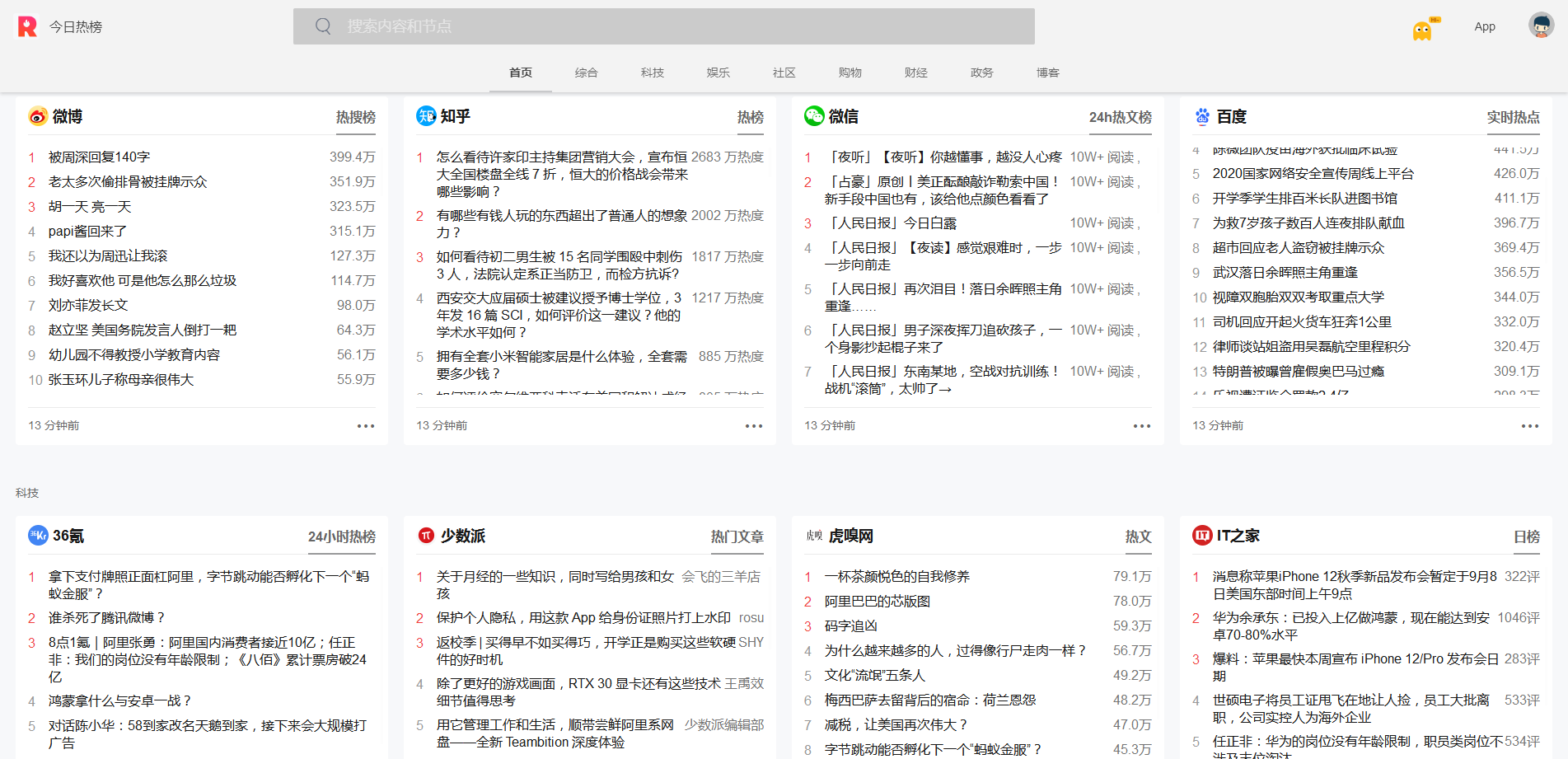Open Baidu topic 武汉落日余晖照主角重逢
Image resolution: width=1568 pixels, height=759 pixels.
point(1285,272)
